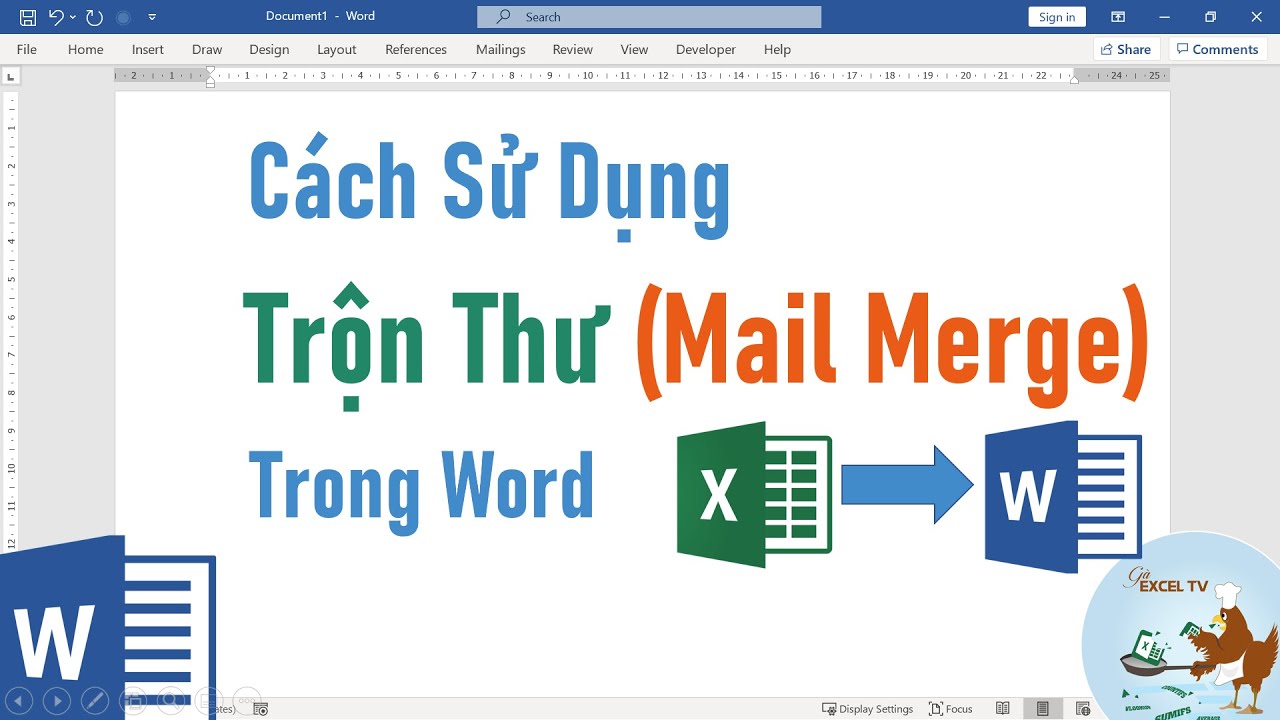1280x720 pixels.
Task: Open the Help tab
Action: coord(777,49)
